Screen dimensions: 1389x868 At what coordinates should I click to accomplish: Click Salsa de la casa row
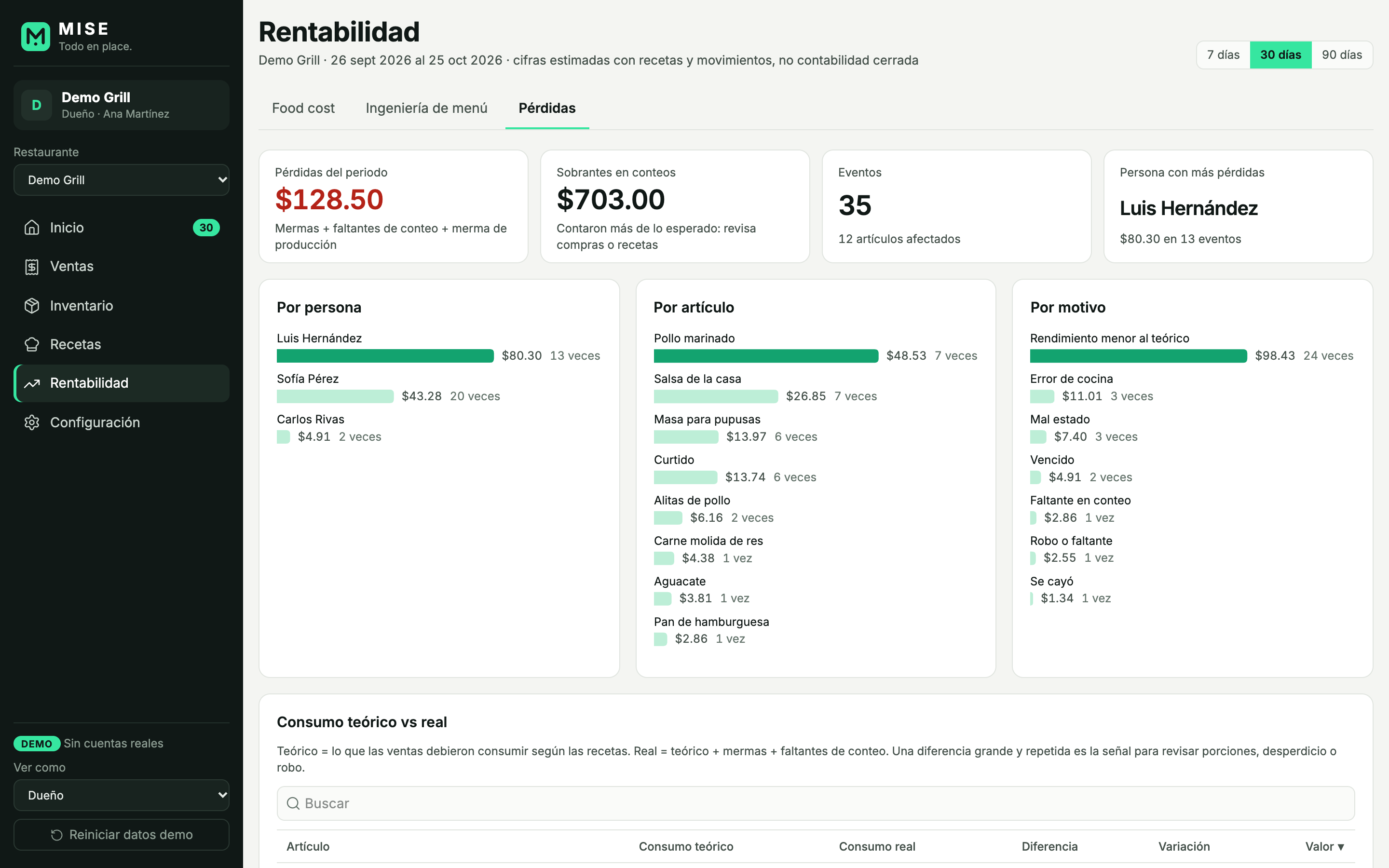[x=816, y=388]
